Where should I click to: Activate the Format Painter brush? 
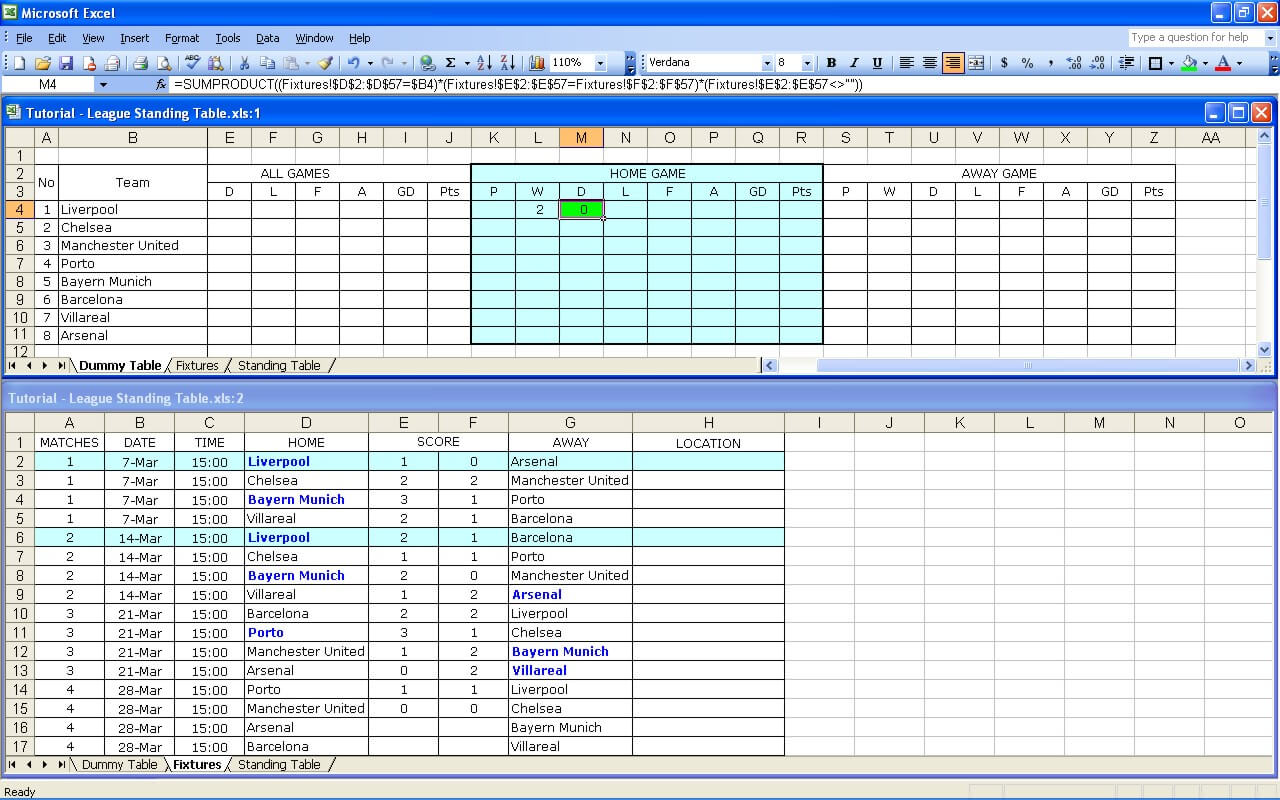click(325, 63)
